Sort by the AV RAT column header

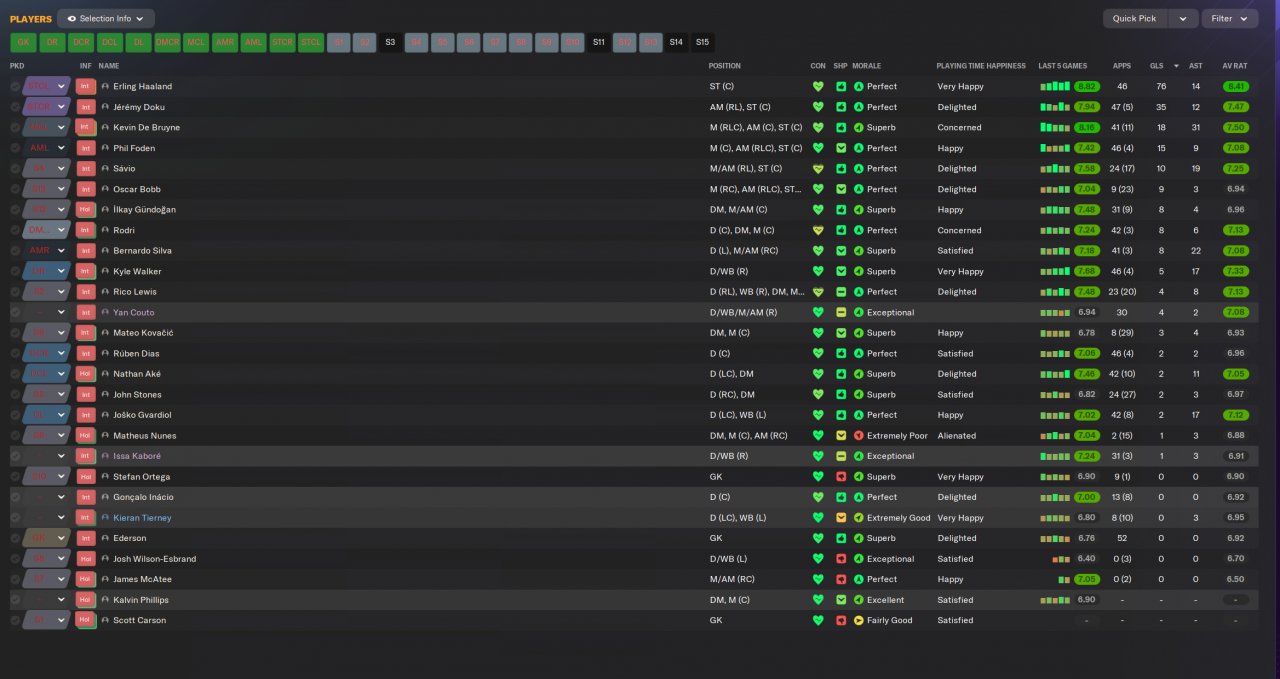point(1234,66)
